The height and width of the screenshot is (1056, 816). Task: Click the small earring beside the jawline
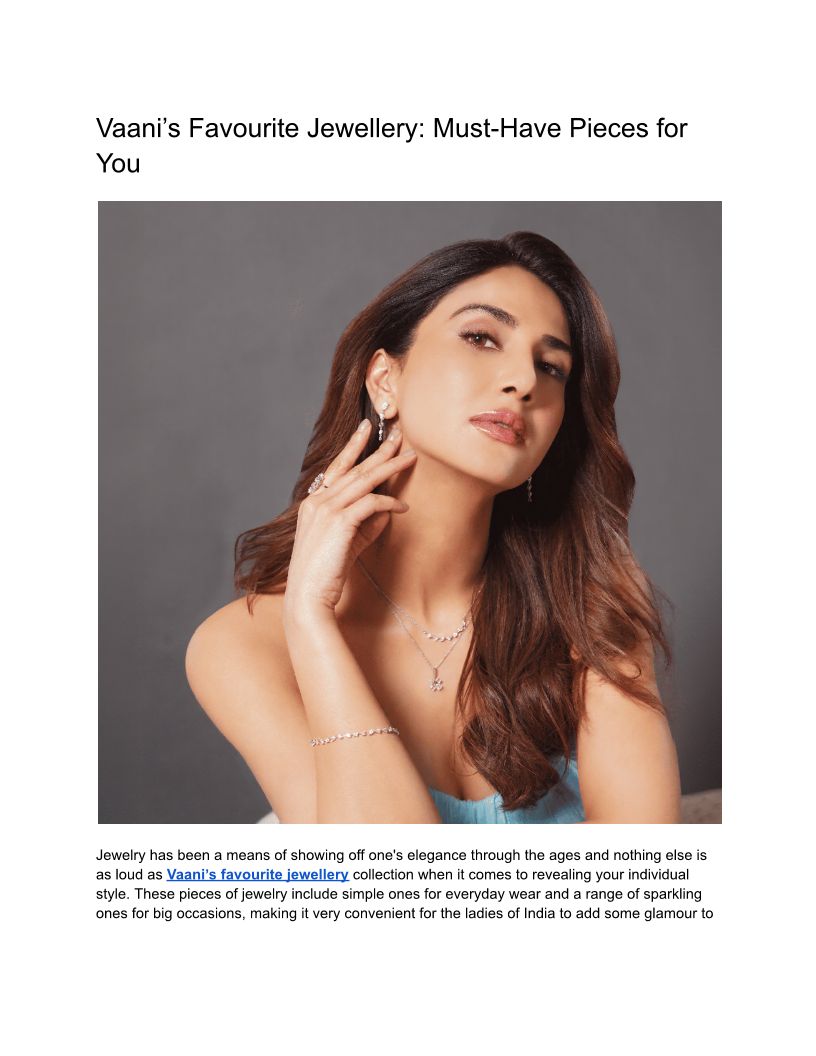point(529,488)
